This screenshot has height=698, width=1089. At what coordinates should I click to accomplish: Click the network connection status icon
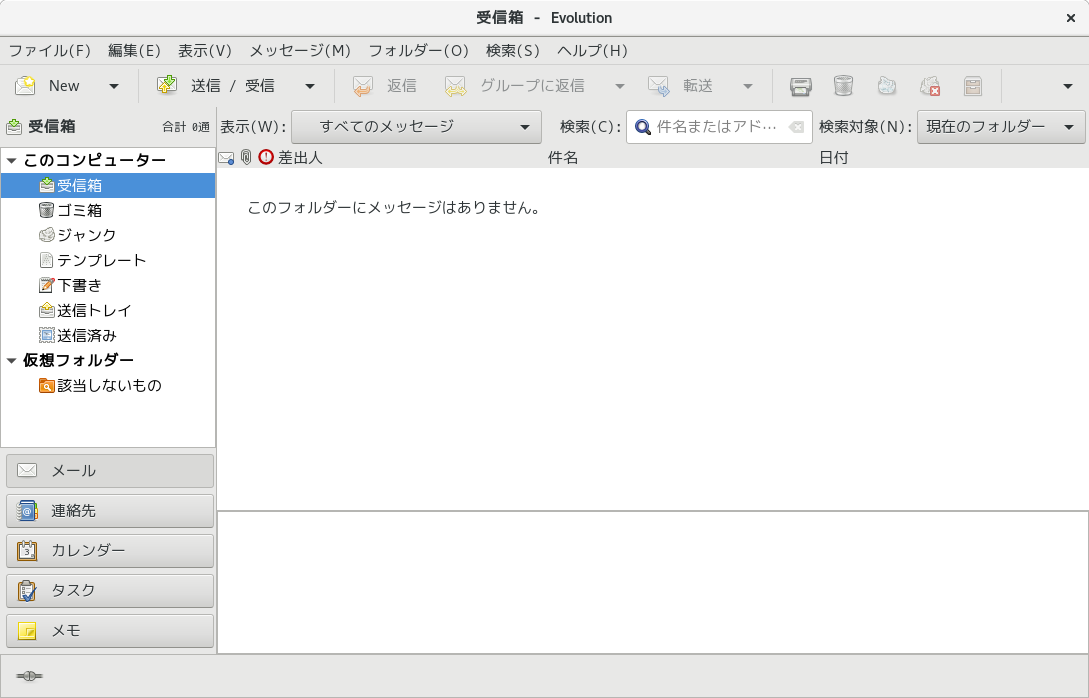[29, 676]
